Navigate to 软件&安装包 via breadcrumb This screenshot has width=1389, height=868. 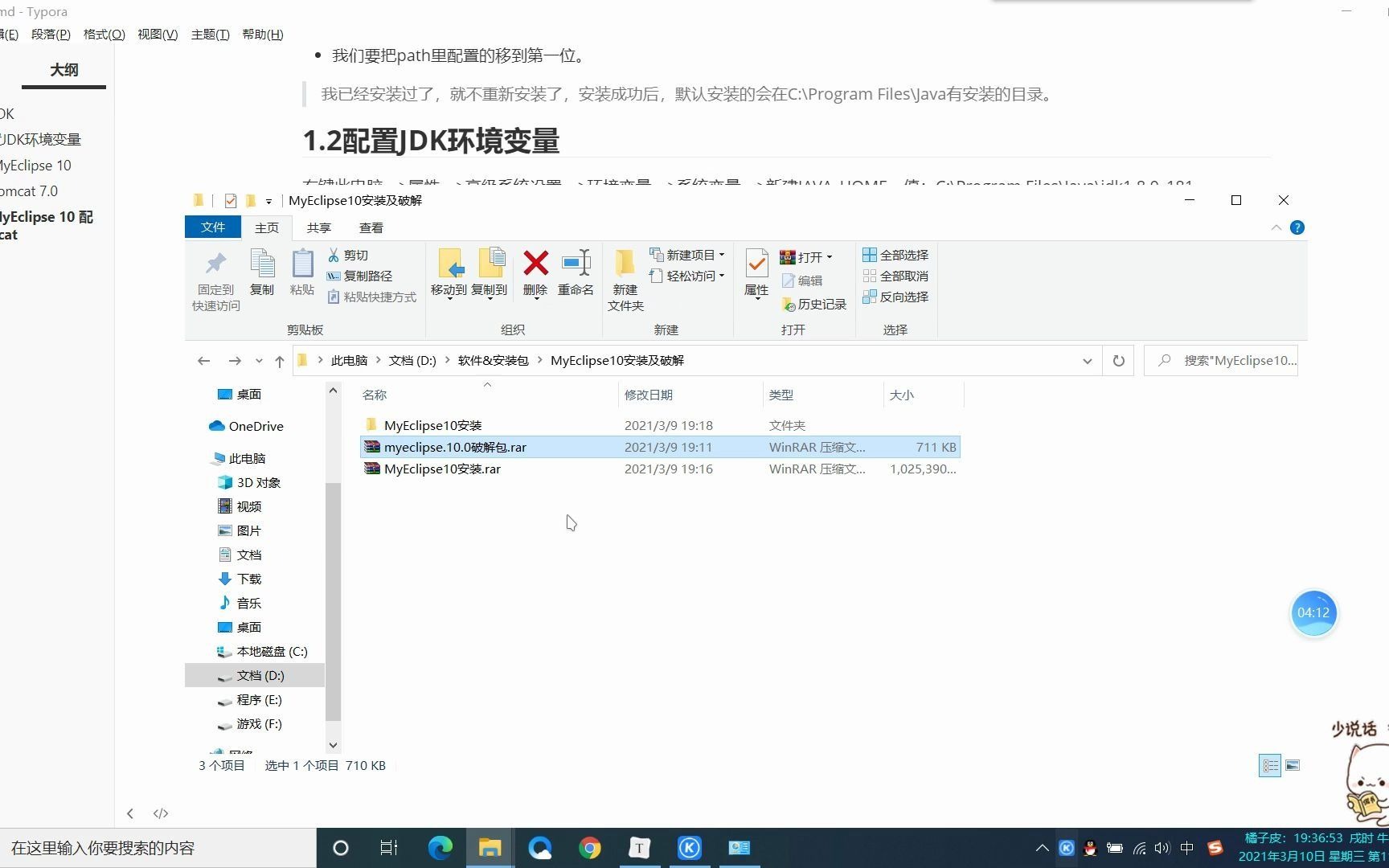pos(493,360)
